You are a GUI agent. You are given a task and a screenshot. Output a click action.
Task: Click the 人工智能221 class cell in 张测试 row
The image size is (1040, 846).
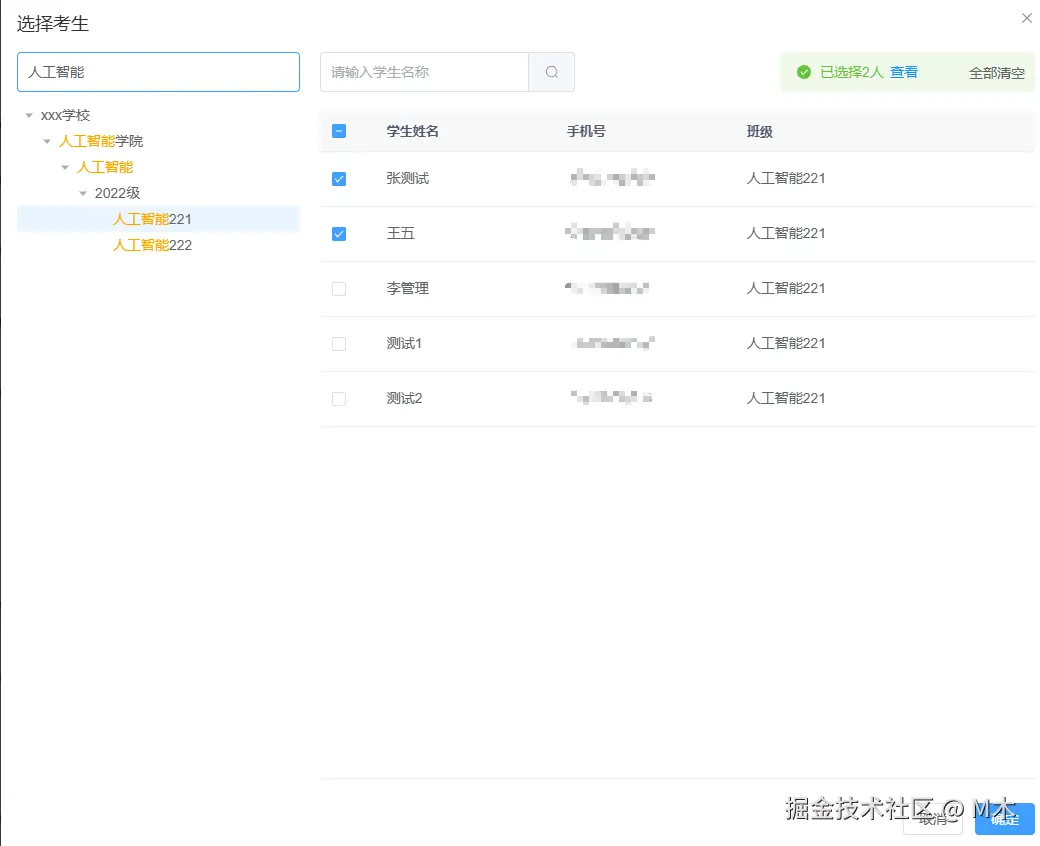[785, 178]
